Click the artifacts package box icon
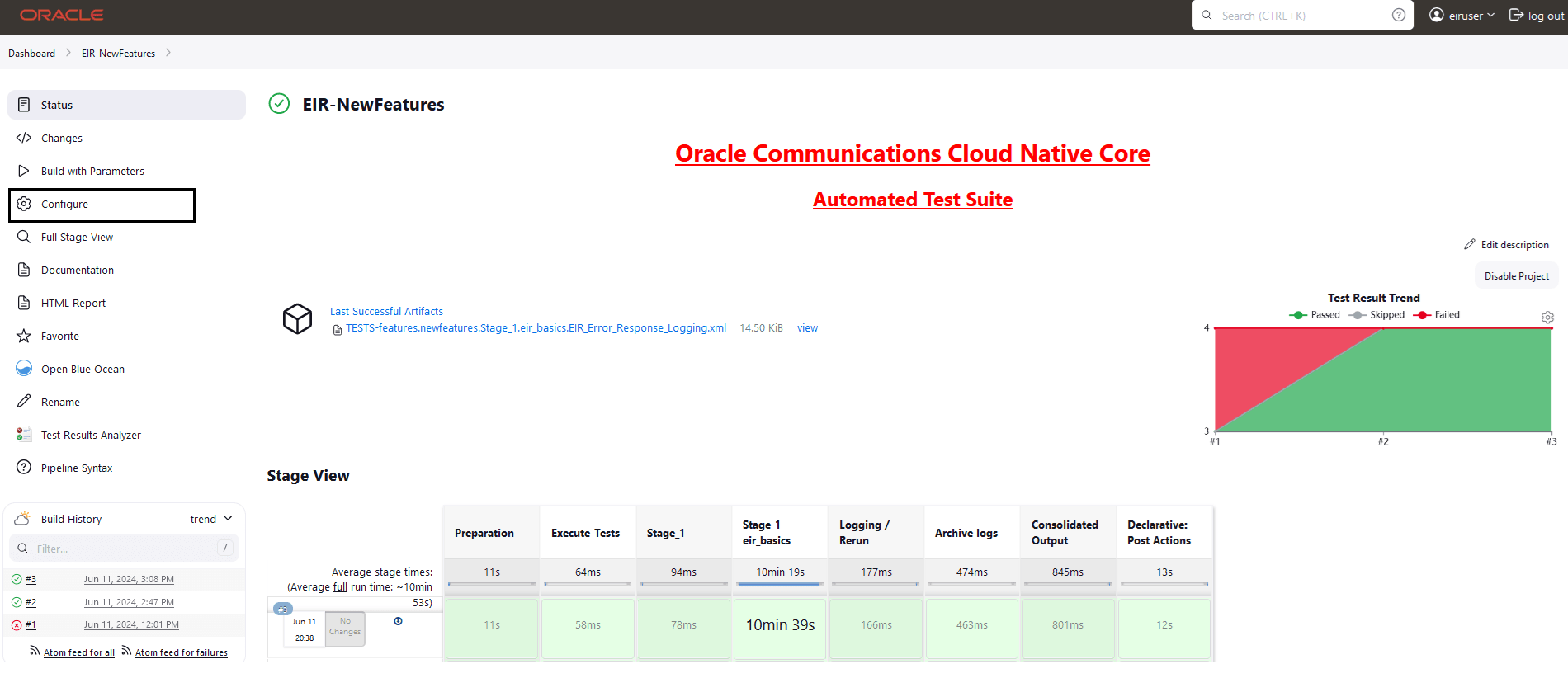The height and width of the screenshot is (678, 1568). (297, 318)
